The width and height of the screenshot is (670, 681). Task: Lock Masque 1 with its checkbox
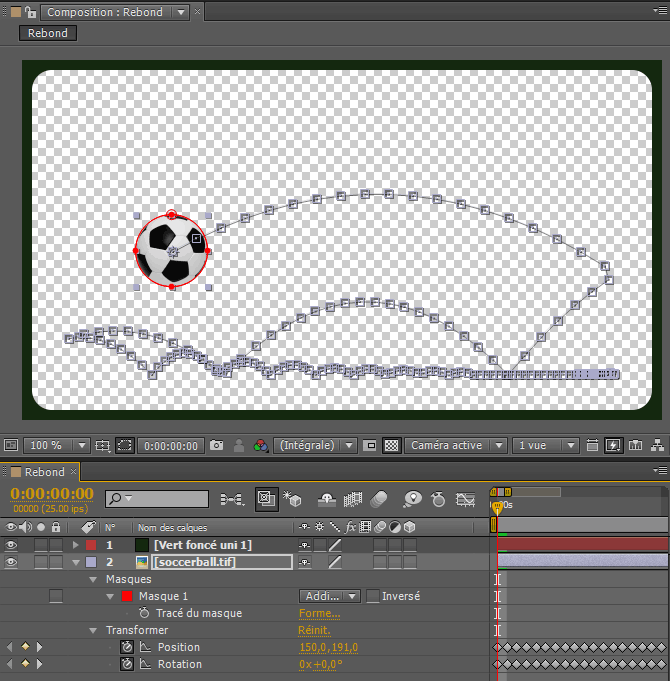[x=56, y=596]
